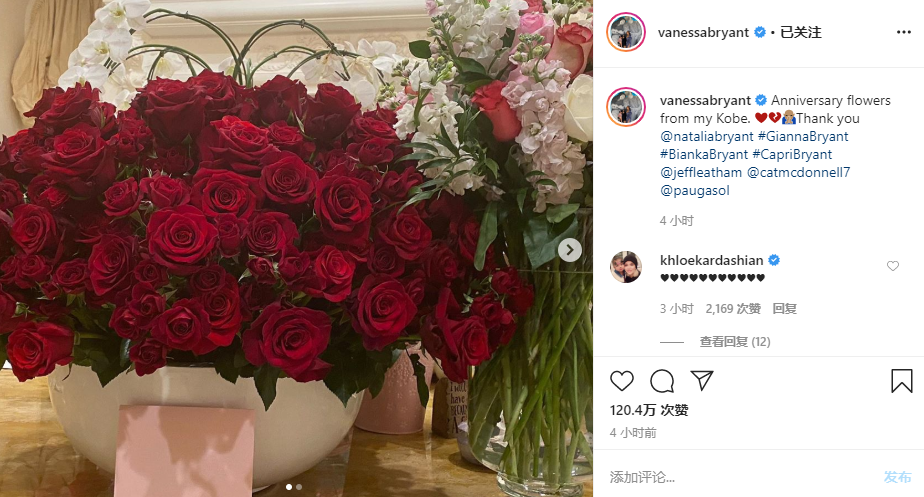Viewport: 924px width, 497px height.
Task: Expand 查看回复 (12) replies
Action: coord(735,341)
